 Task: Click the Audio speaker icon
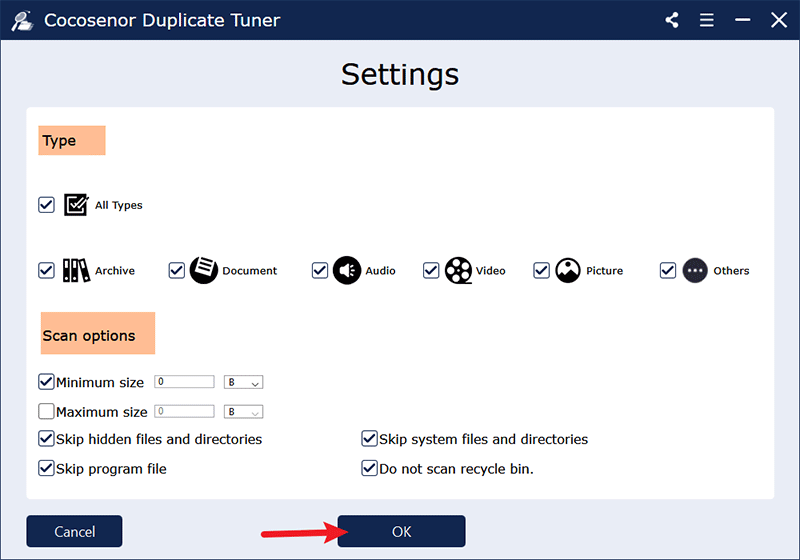[x=347, y=270]
